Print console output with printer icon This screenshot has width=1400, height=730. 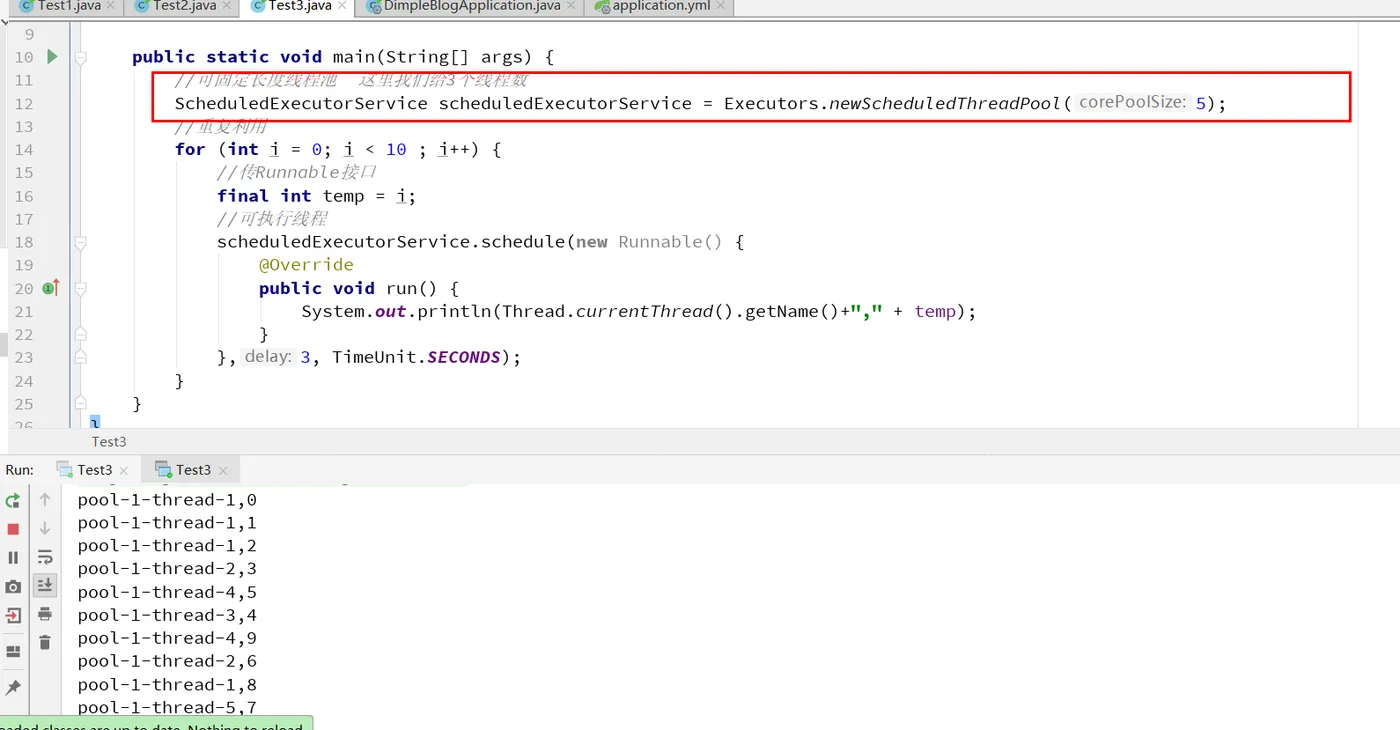[x=45, y=614]
